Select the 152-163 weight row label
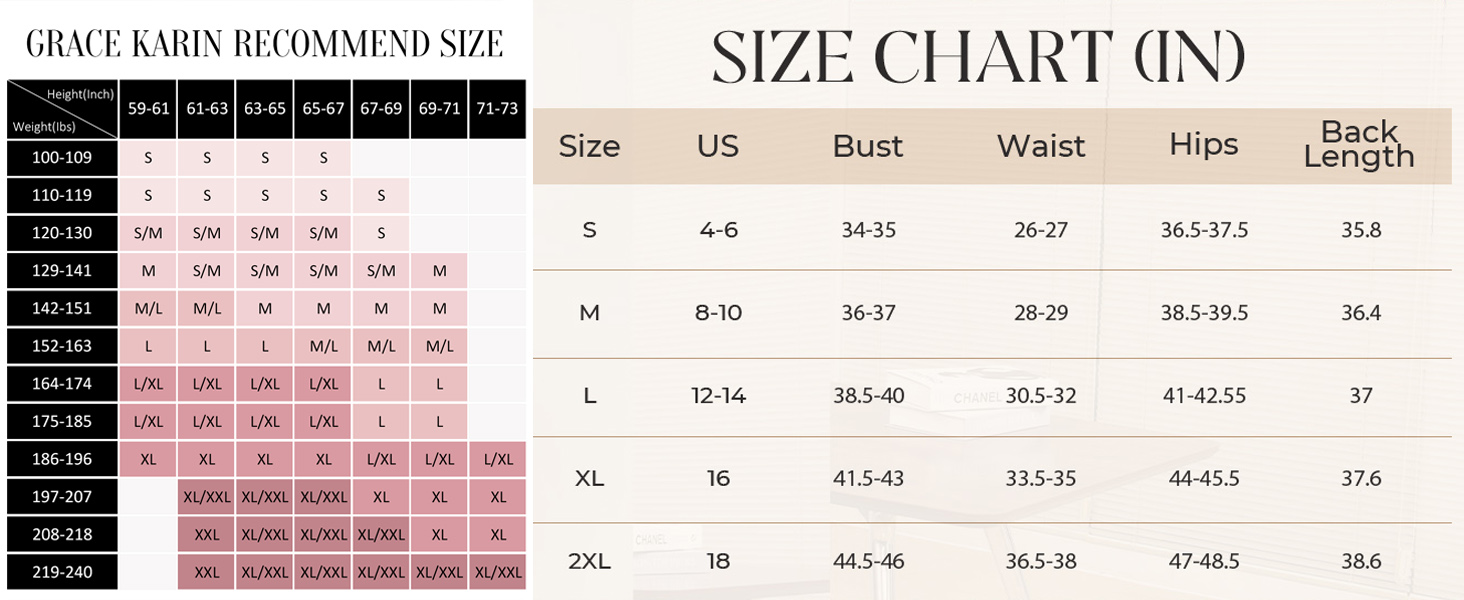Screen dimensions: 1464x600 (62, 346)
